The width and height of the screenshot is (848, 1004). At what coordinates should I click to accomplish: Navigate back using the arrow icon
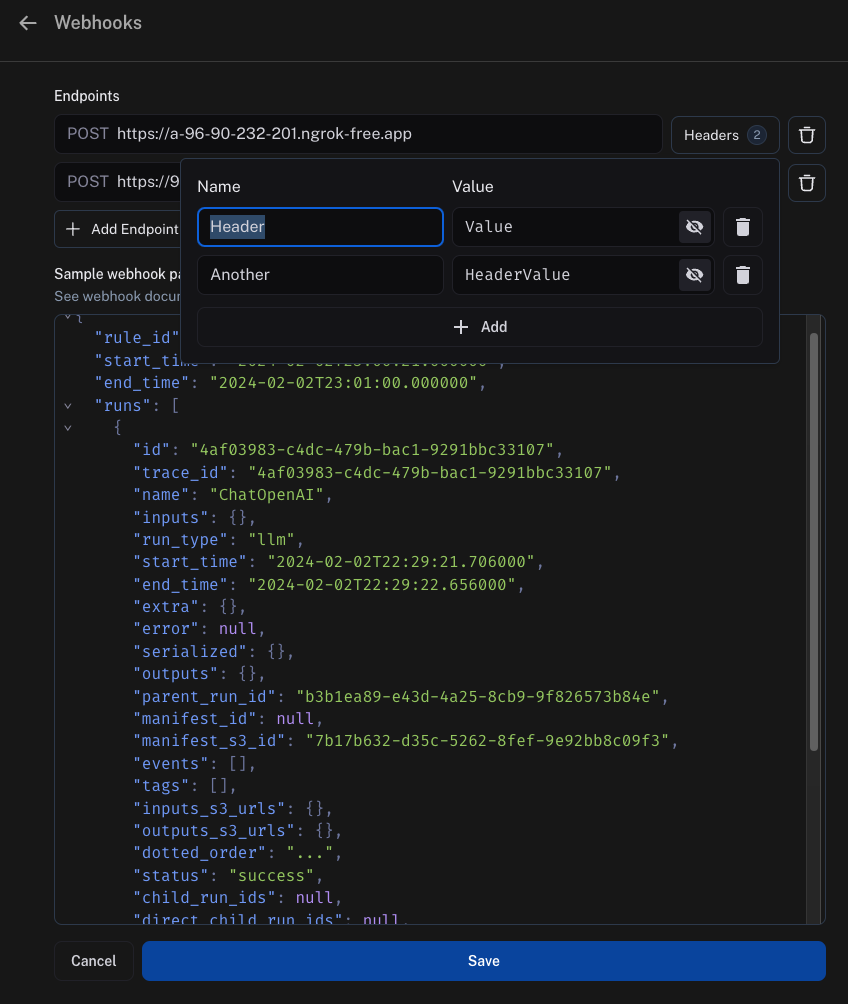coord(27,22)
